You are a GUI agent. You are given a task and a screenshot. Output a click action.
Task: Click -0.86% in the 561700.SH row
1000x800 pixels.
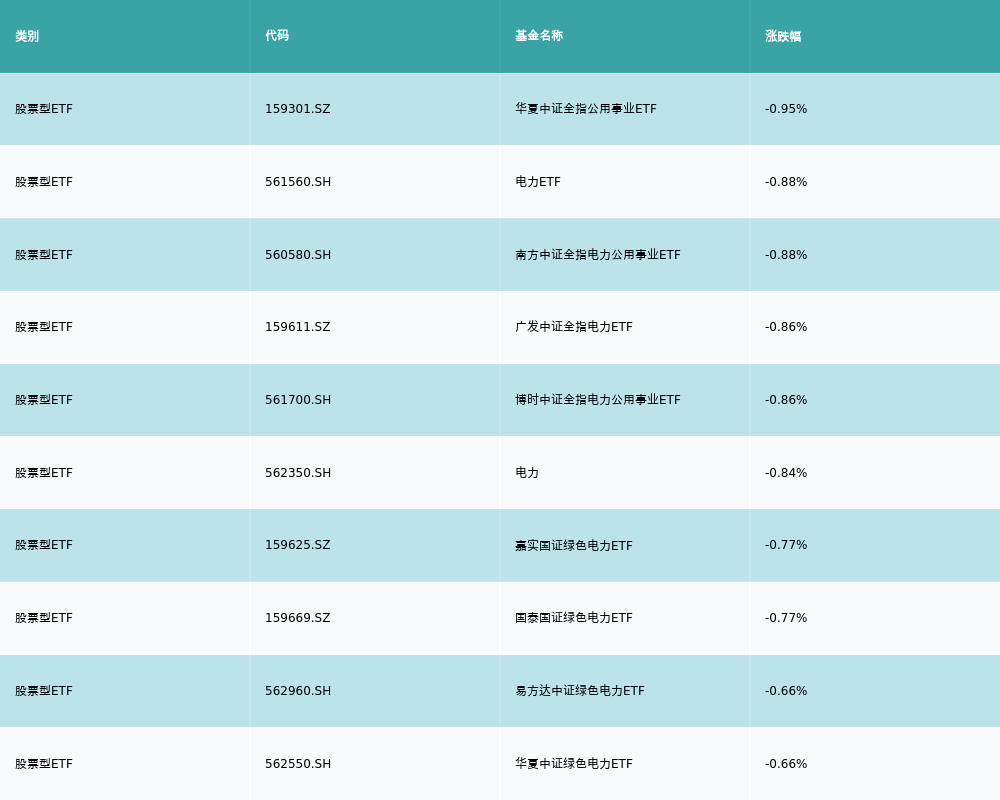point(786,400)
